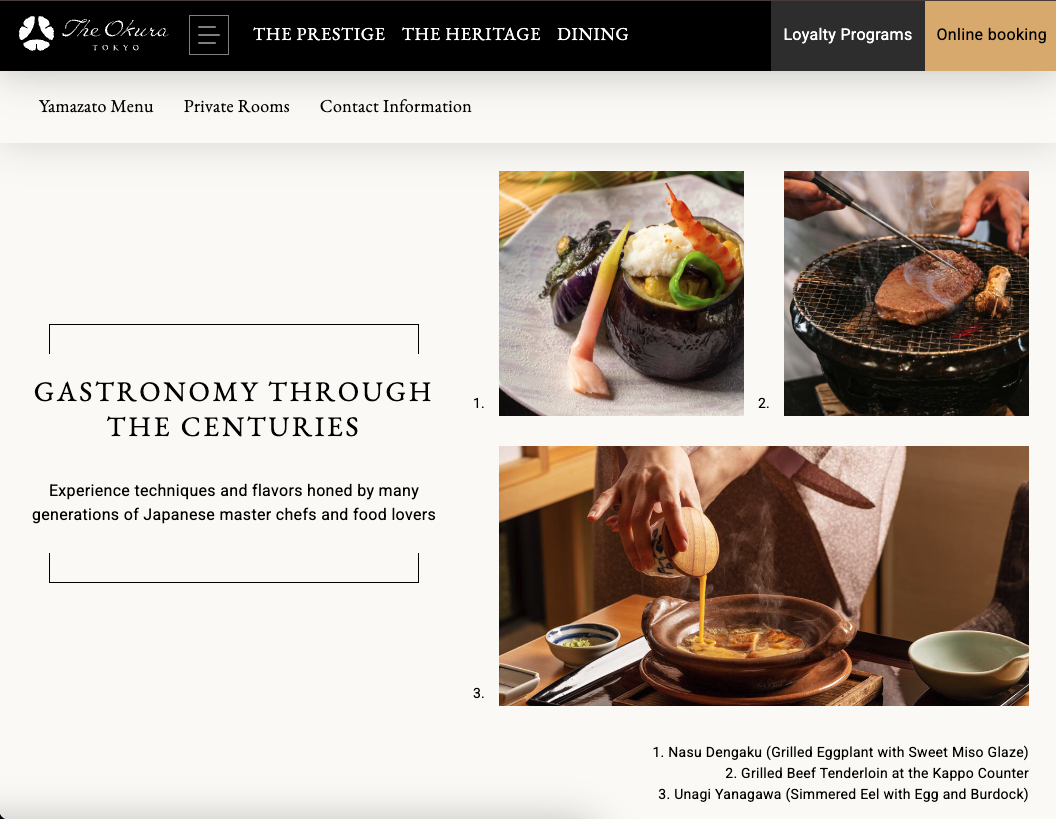The image size is (1056, 819).
Task: Open THE PRESTIGE menu item
Action: (319, 34)
